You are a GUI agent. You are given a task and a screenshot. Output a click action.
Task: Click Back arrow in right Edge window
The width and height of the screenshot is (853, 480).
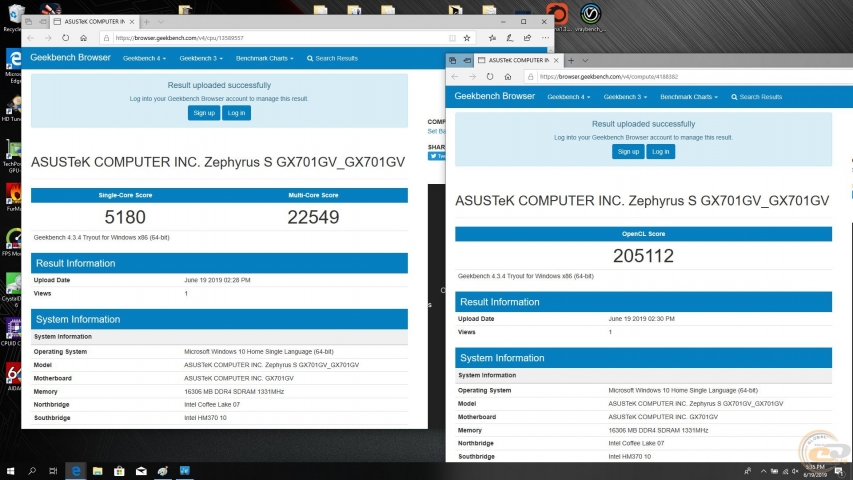[x=455, y=77]
